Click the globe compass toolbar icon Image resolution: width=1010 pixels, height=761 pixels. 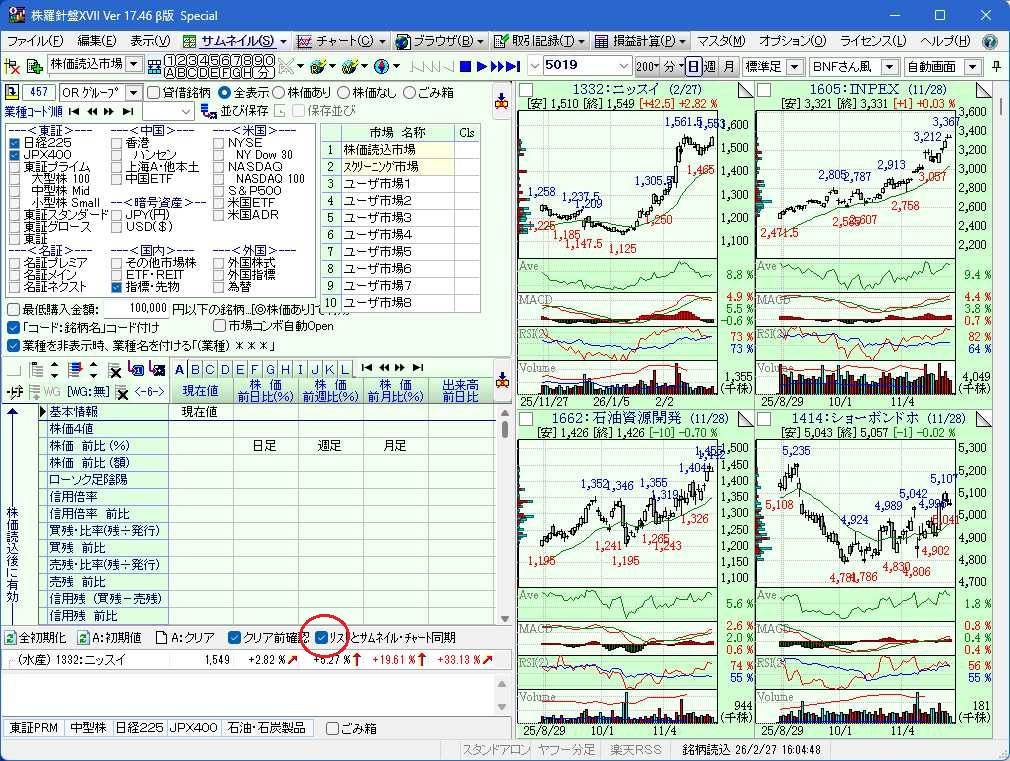[381, 66]
